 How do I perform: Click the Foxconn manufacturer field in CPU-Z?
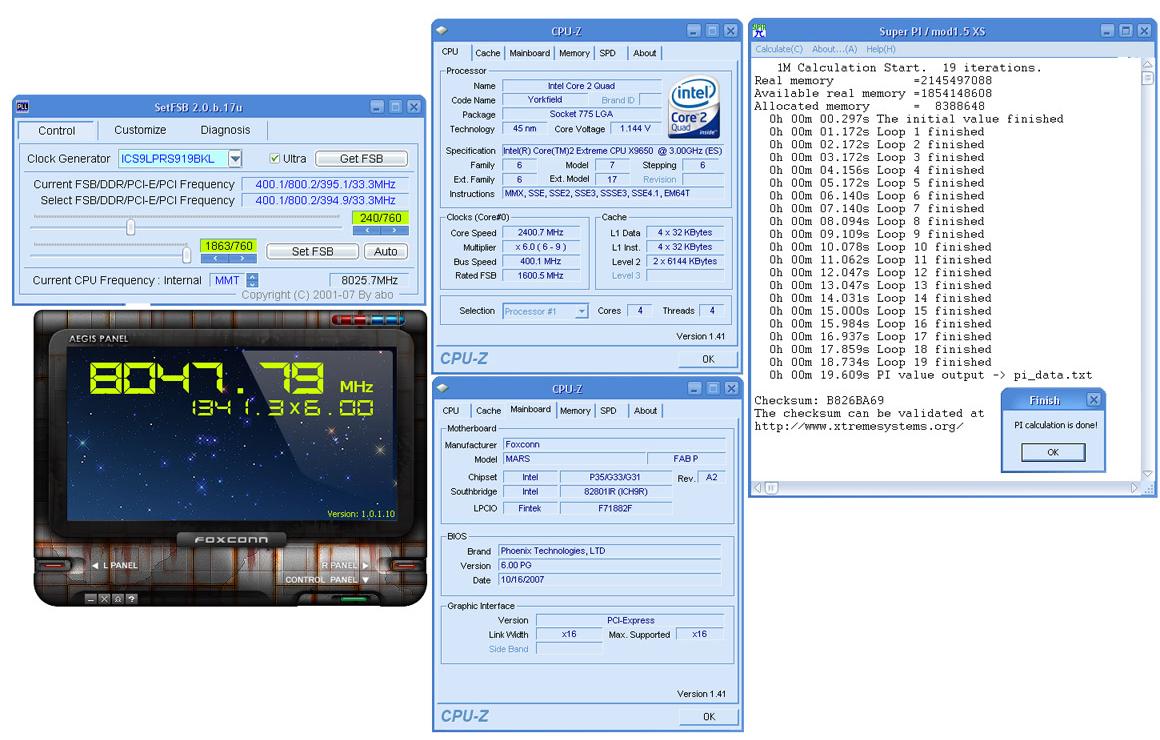coord(614,445)
